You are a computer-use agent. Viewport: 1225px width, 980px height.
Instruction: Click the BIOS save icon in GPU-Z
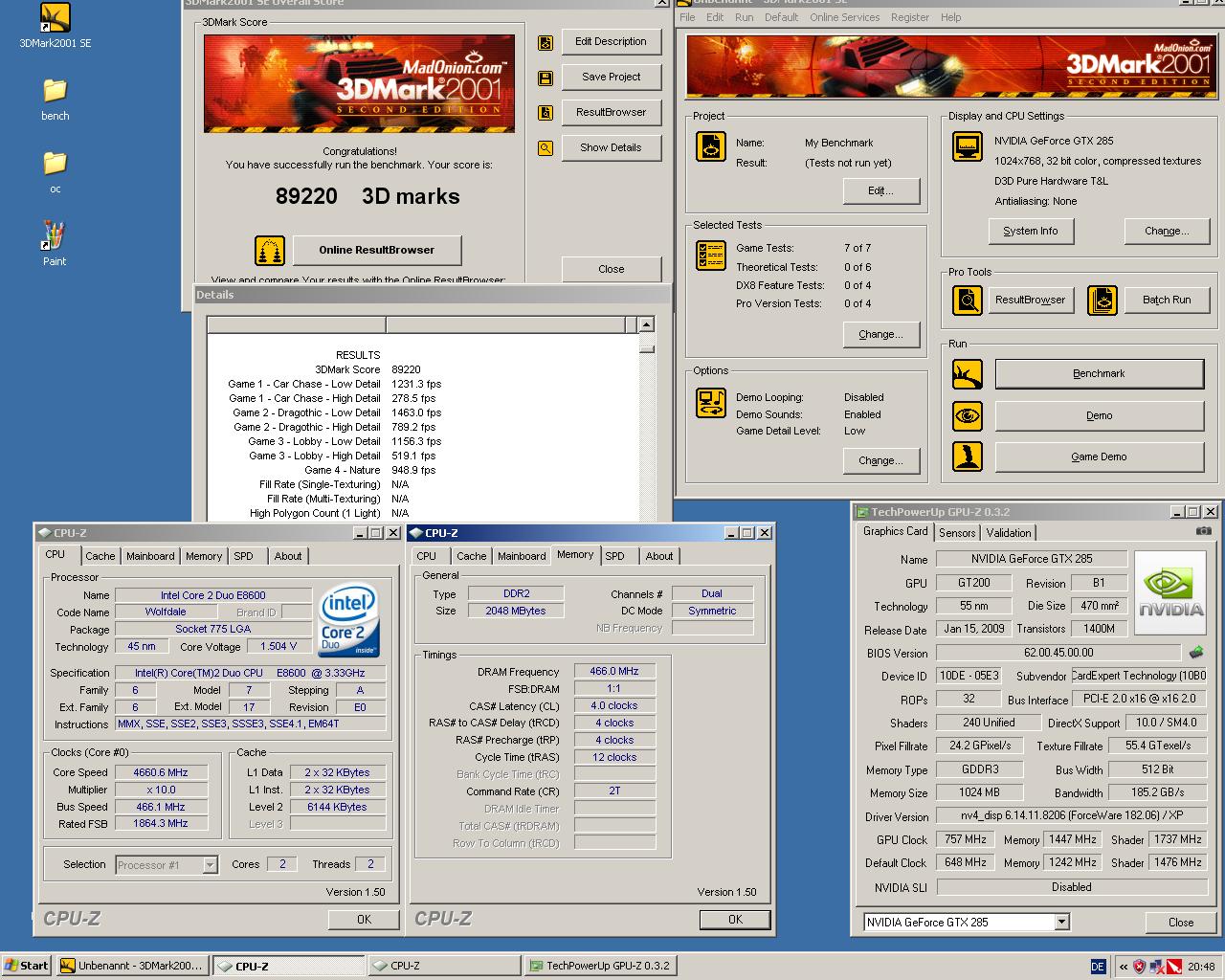tap(1196, 653)
